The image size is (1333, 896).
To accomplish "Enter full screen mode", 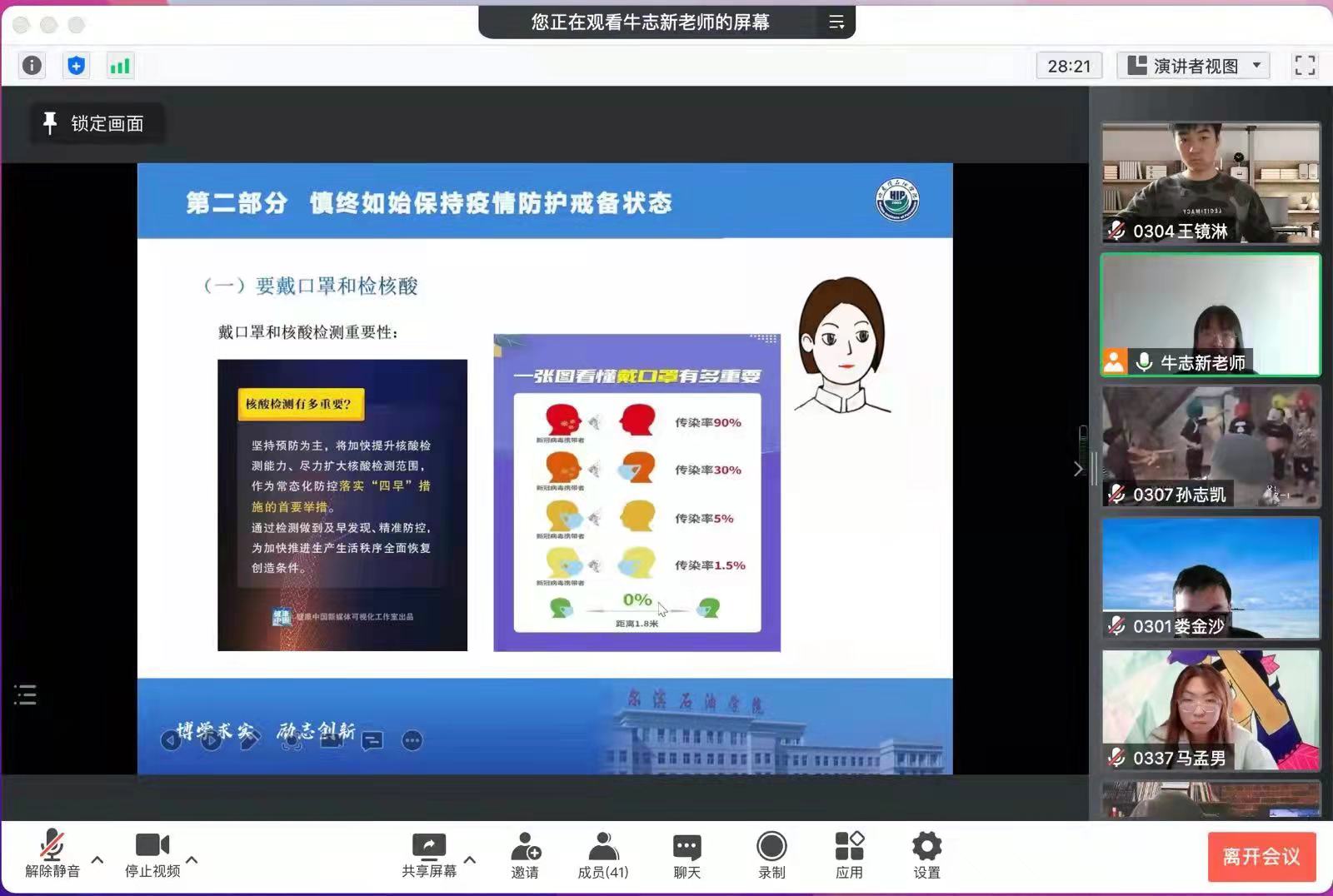I will [1305, 66].
